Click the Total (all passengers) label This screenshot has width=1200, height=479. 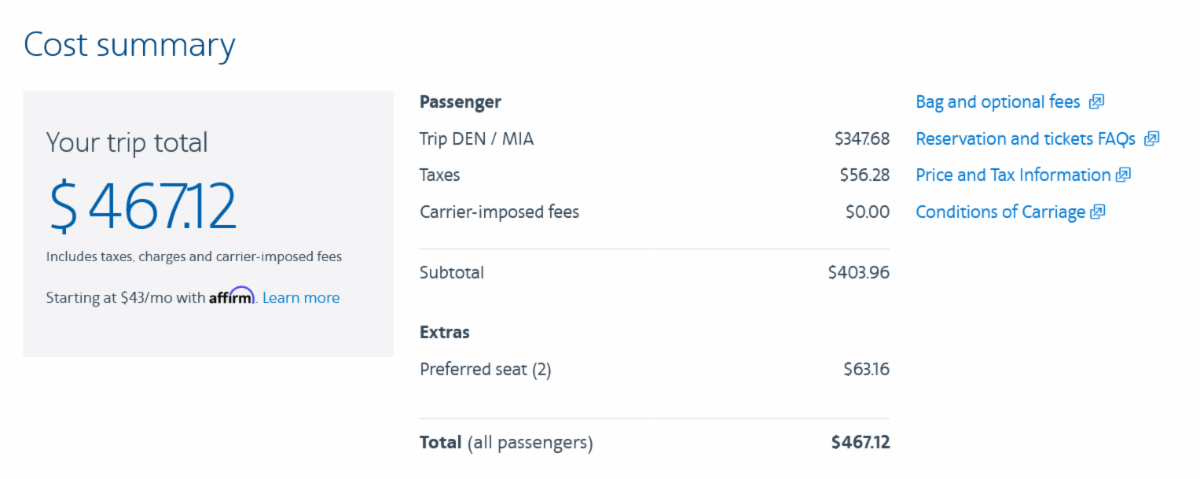point(506,442)
